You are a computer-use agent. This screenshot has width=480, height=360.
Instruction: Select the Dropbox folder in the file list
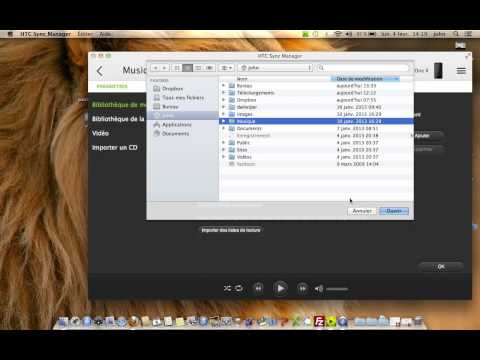tap(316, 100)
